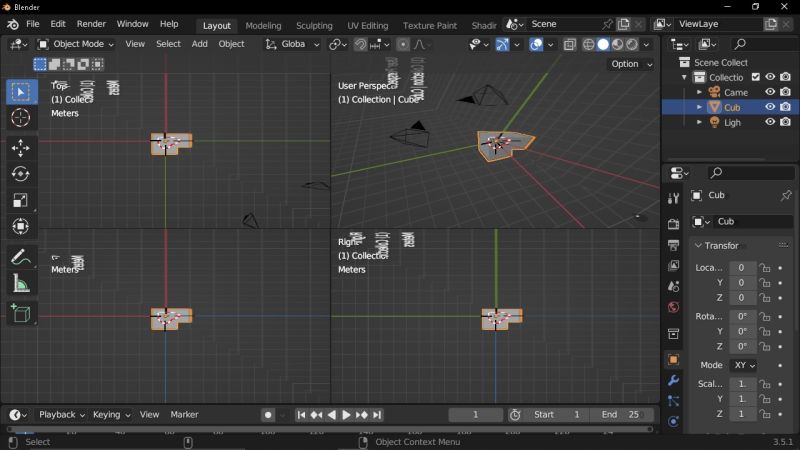Open the Object Mode dropdown
Screen dimensions: 800x450
tap(76, 44)
